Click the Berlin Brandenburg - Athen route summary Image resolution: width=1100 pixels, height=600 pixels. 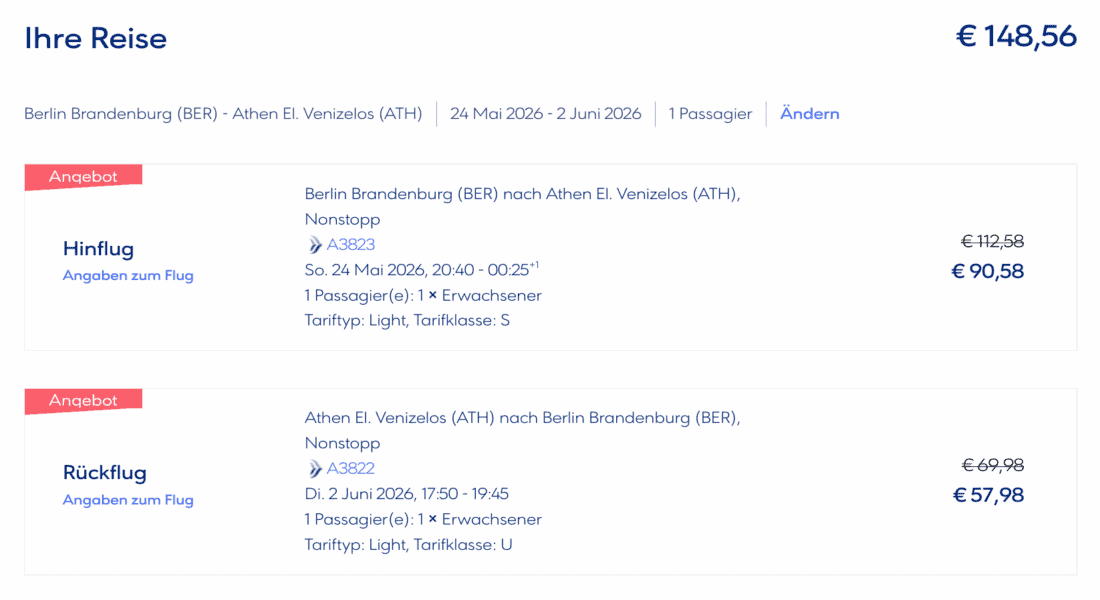223,114
